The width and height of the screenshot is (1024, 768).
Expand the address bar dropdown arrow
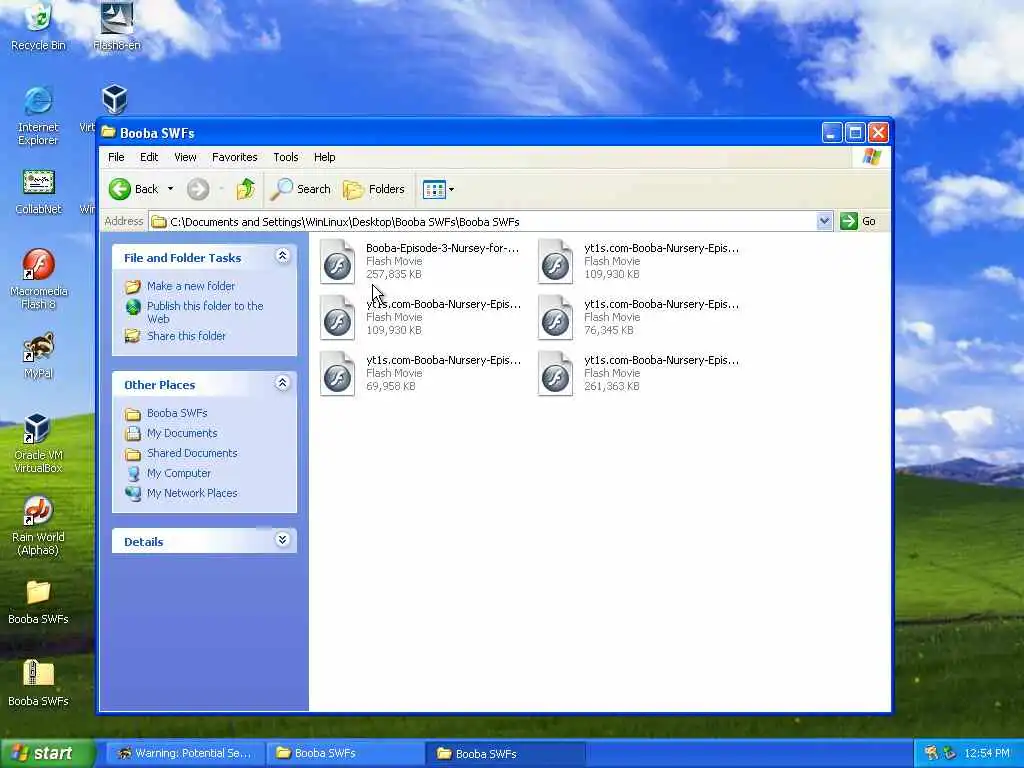(x=824, y=221)
